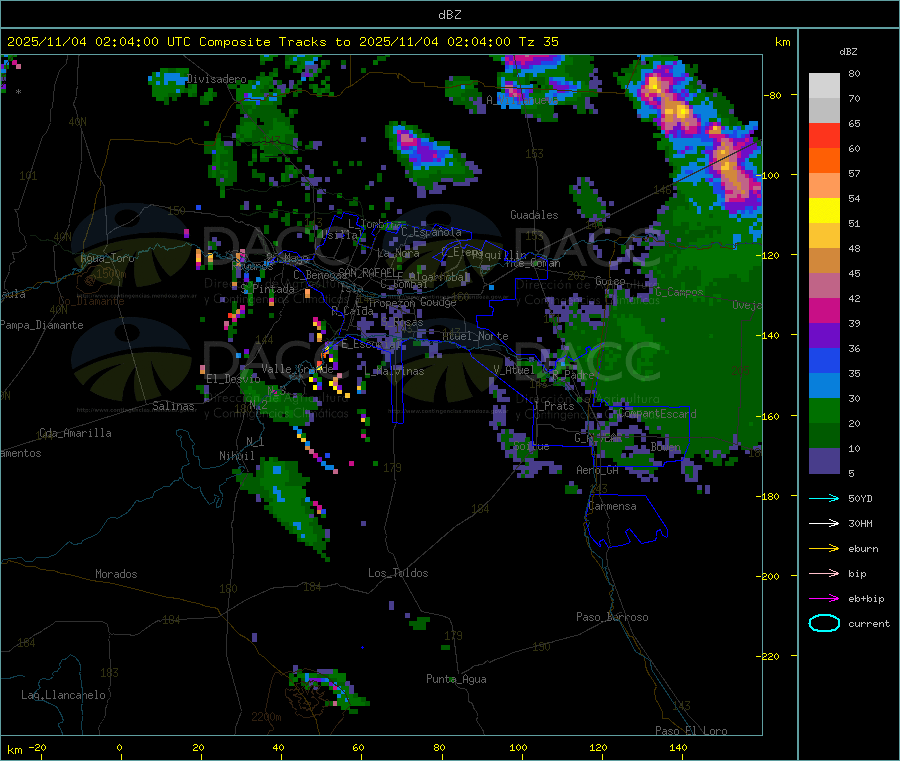Select the purple swatch between 39 and 36
Image resolution: width=900 pixels, height=761 pixels.
tap(824, 336)
